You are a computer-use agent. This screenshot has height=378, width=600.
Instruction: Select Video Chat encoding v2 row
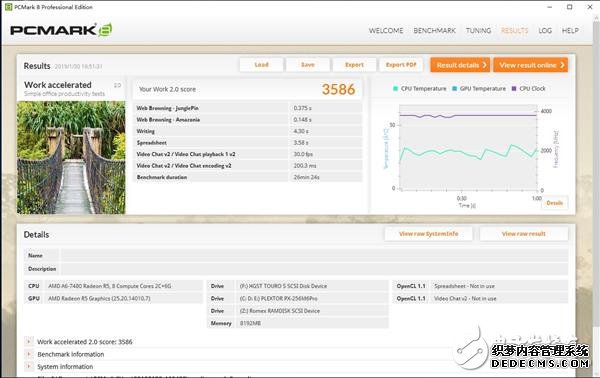pyautogui.click(x=248, y=166)
